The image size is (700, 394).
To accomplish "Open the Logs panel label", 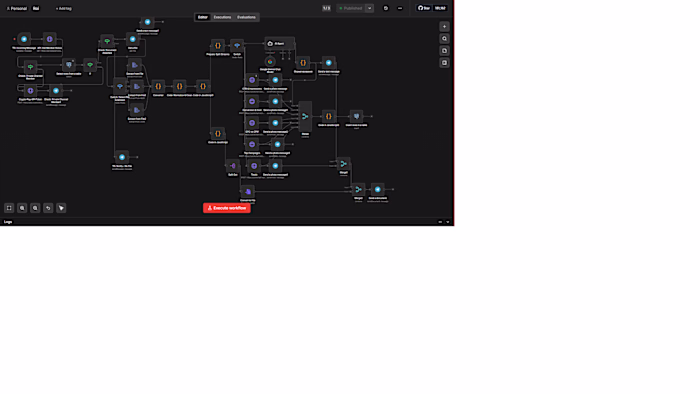I will point(8,222).
